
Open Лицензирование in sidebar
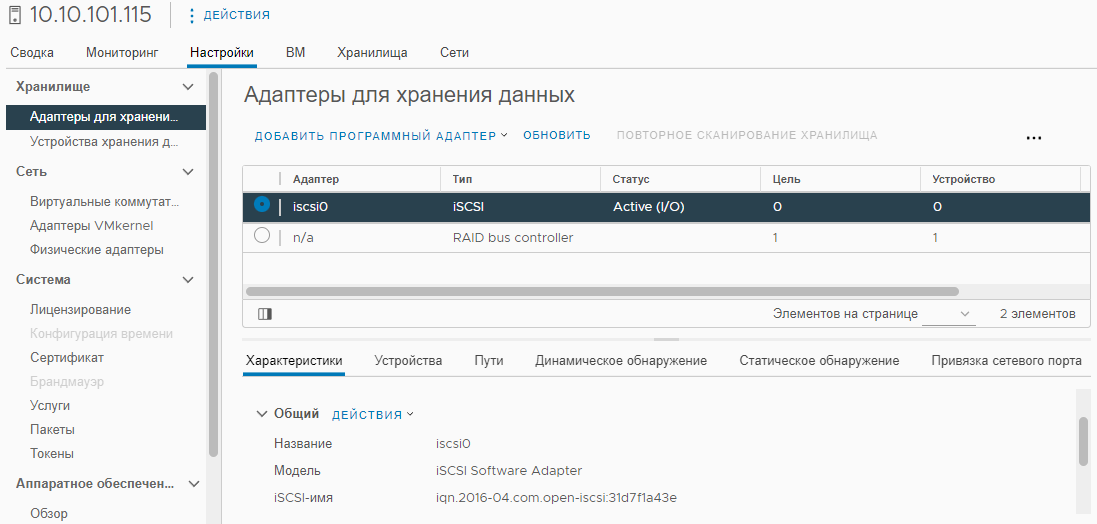80,310
